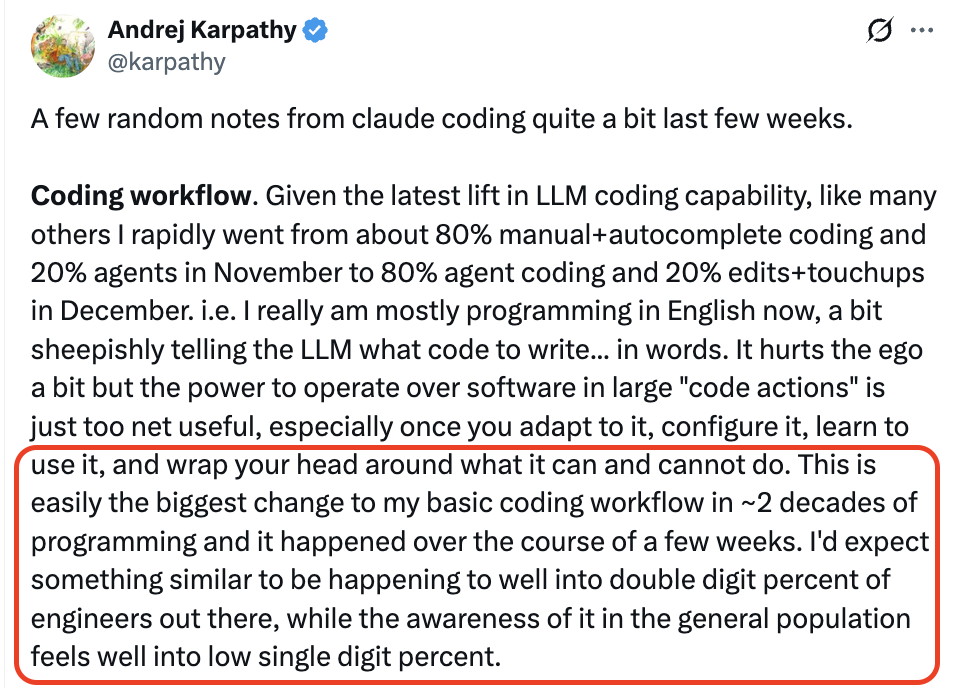This screenshot has width=956, height=688.
Task: Click Andrej Karpathy's profile avatar
Action: click(64, 46)
